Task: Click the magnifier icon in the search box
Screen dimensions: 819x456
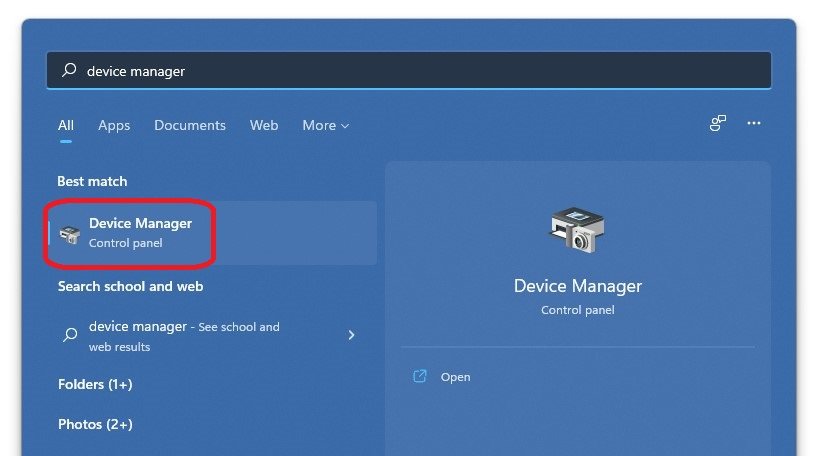Action: point(69,70)
